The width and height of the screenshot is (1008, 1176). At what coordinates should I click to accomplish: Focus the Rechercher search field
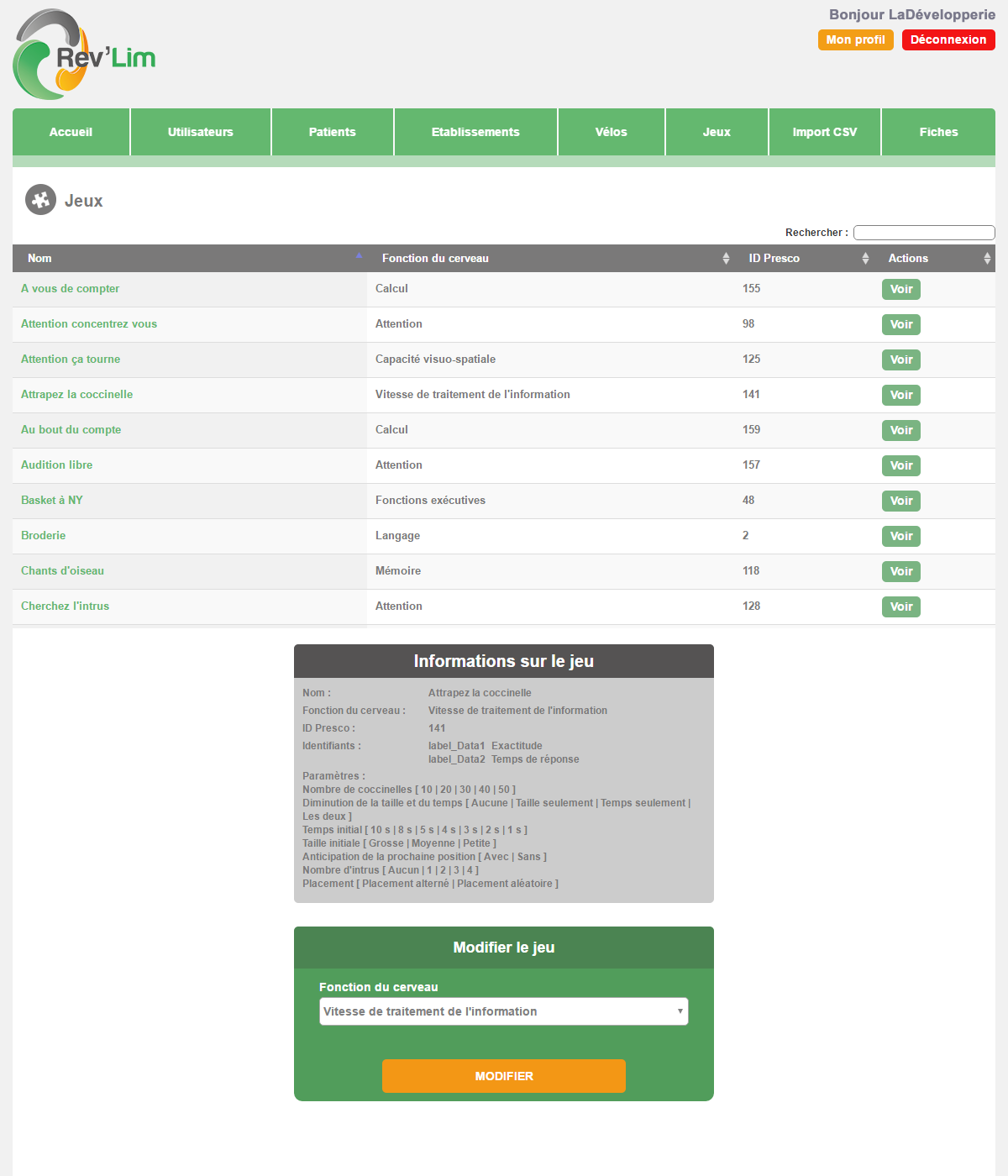pyautogui.click(x=923, y=233)
